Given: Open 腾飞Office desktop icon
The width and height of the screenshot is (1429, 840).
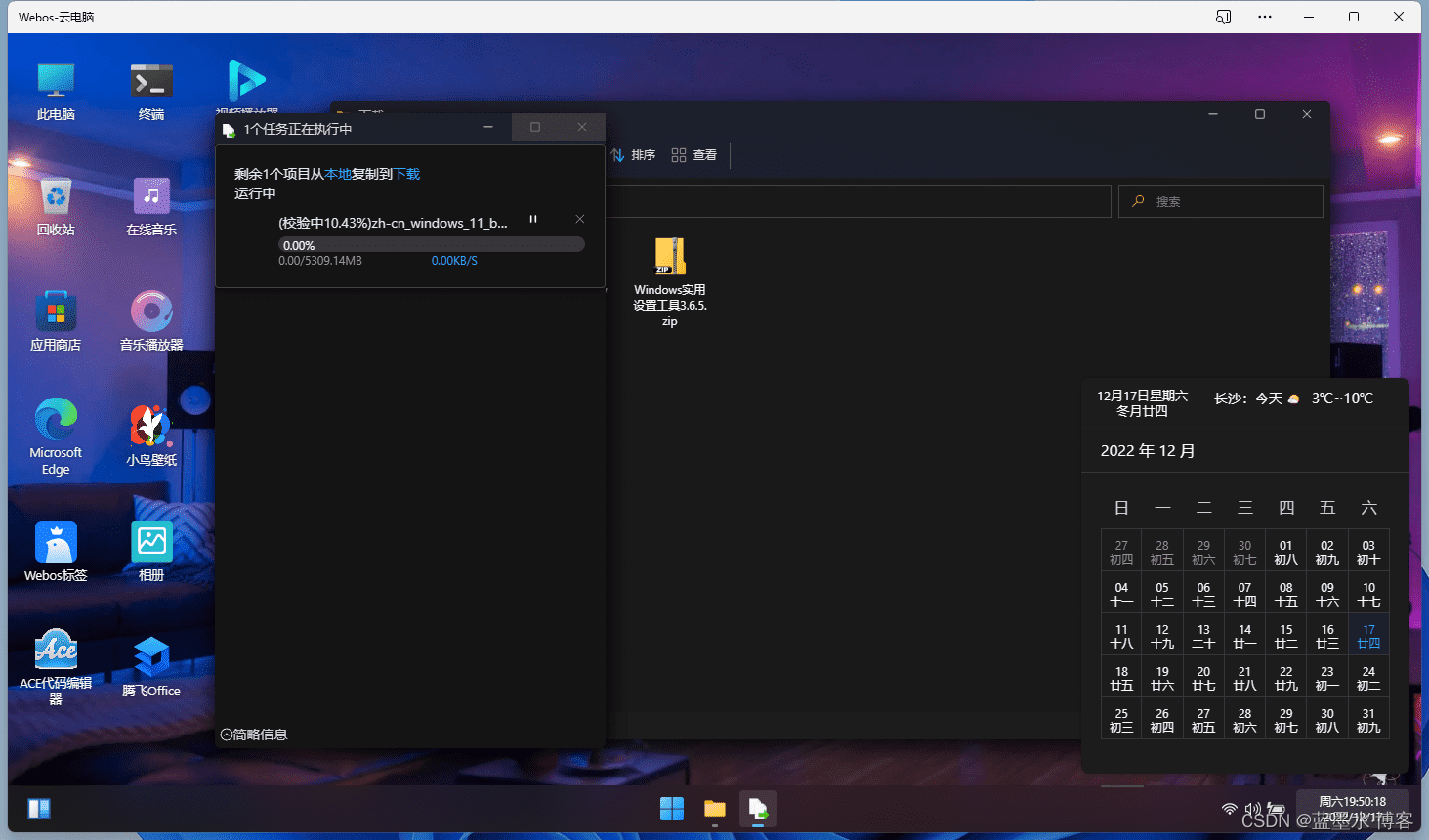Looking at the screenshot, I should click(151, 666).
